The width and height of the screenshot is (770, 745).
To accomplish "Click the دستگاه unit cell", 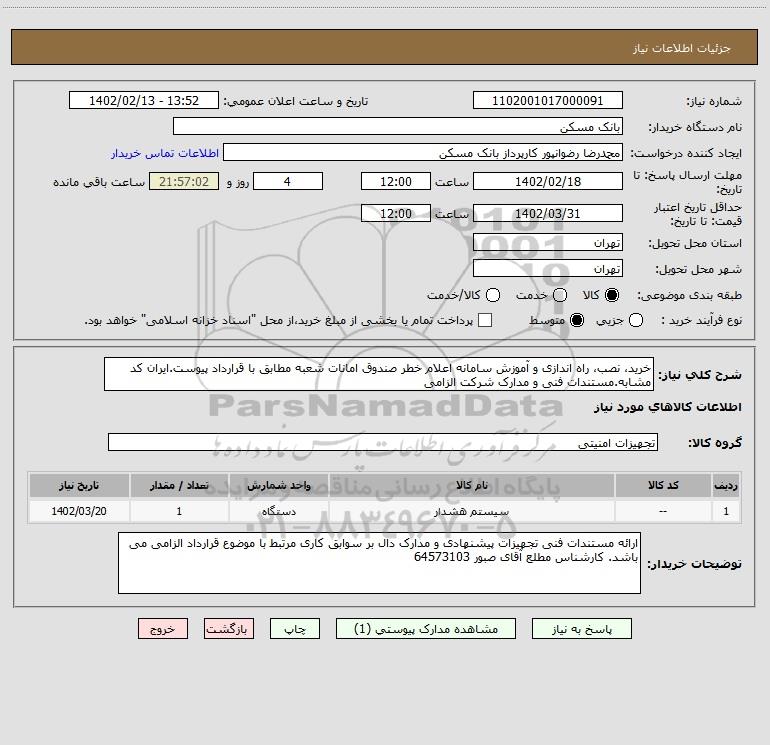I will pyautogui.click(x=278, y=512).
